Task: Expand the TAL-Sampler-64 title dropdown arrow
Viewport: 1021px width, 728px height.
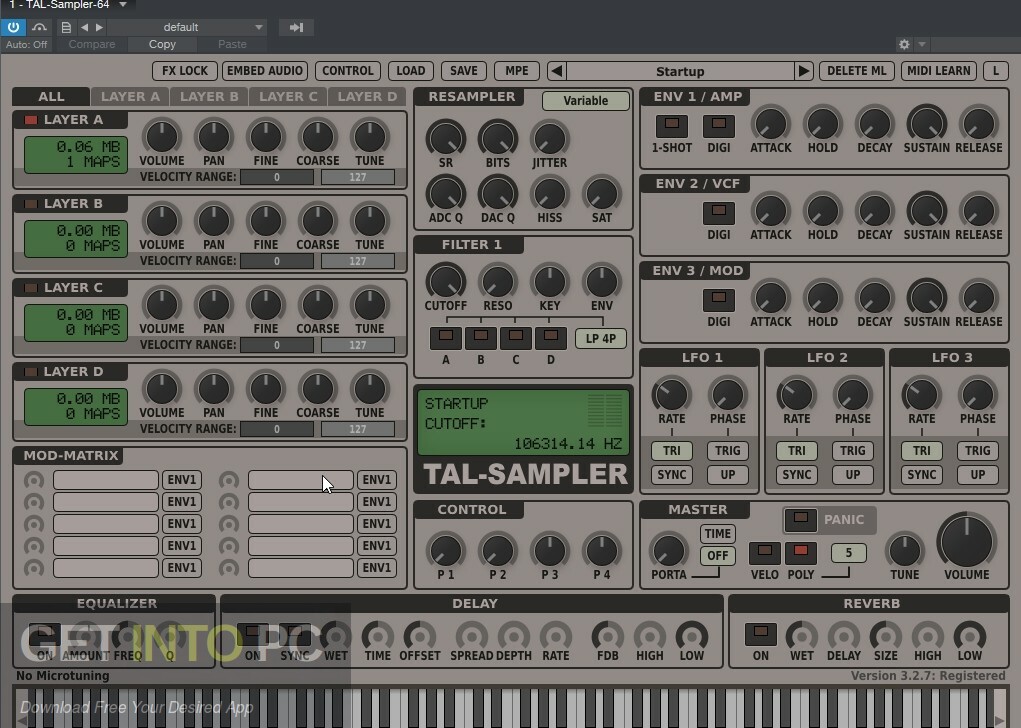Action: click(x=122, y=5)
